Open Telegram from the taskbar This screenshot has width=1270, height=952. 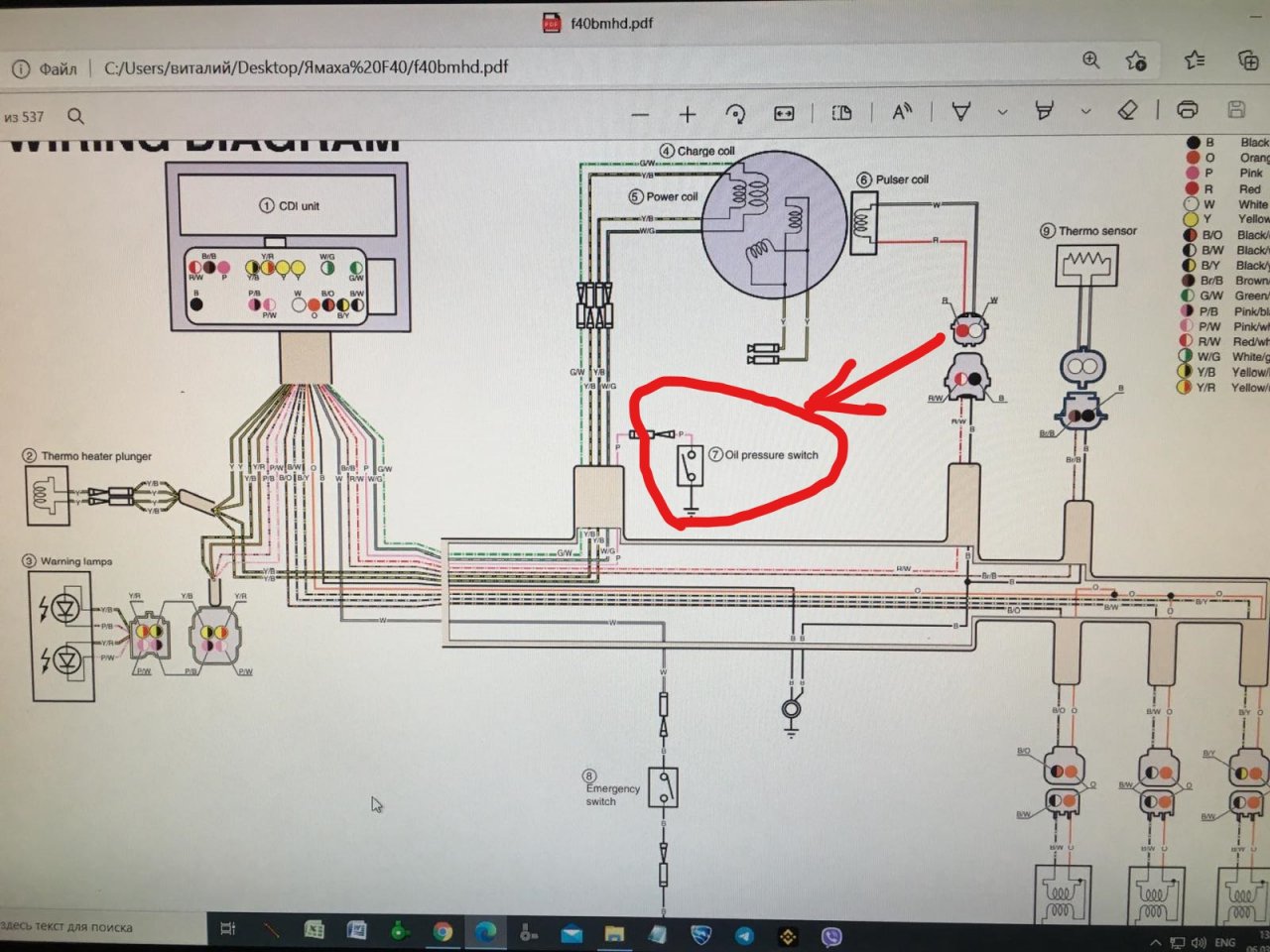tap(744, 934)
